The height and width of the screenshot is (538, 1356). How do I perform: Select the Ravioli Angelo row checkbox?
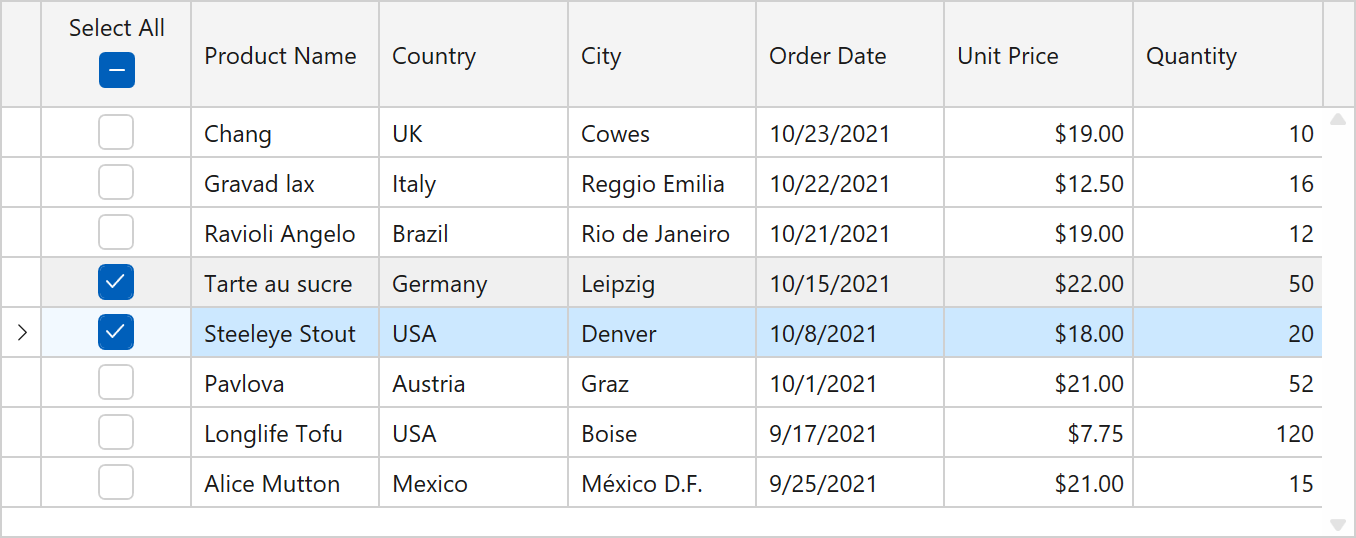[116, 233]
